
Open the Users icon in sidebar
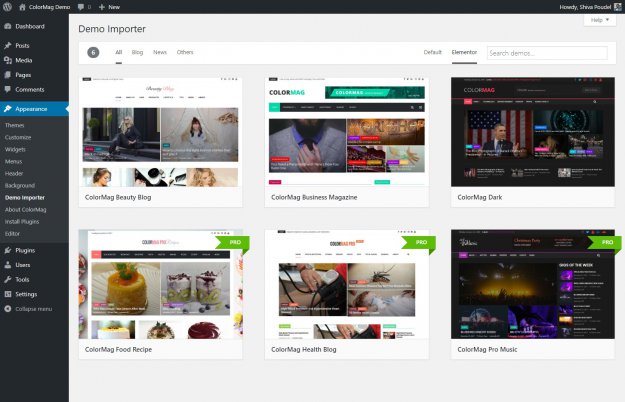[8, 265]
